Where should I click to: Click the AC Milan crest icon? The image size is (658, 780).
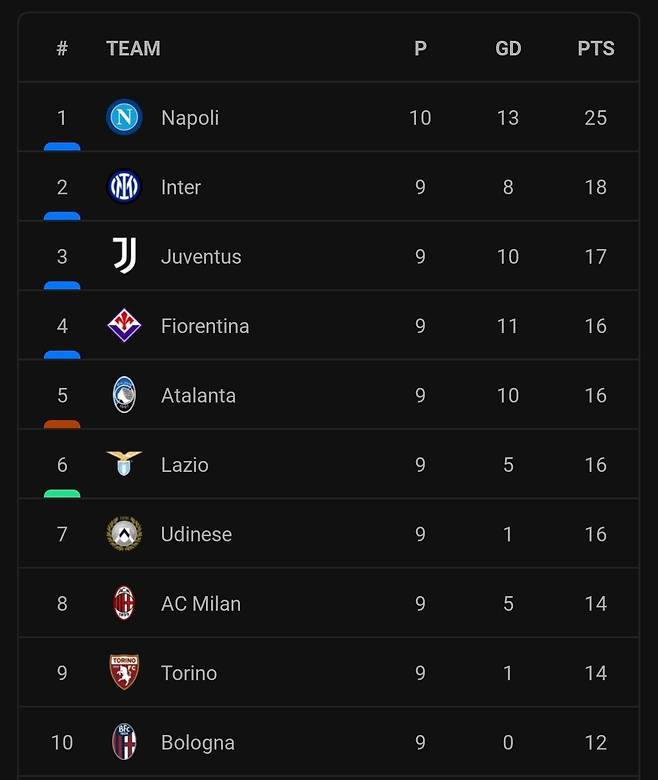(124, 603)
